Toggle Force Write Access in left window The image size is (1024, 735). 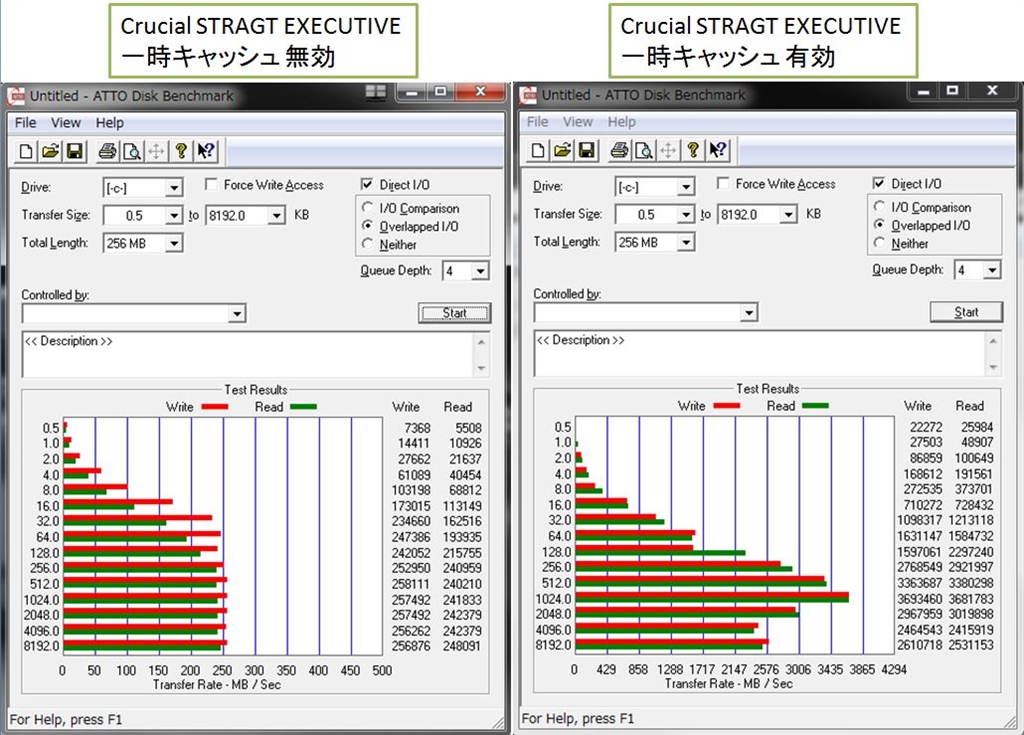click(x=211, y=185)
